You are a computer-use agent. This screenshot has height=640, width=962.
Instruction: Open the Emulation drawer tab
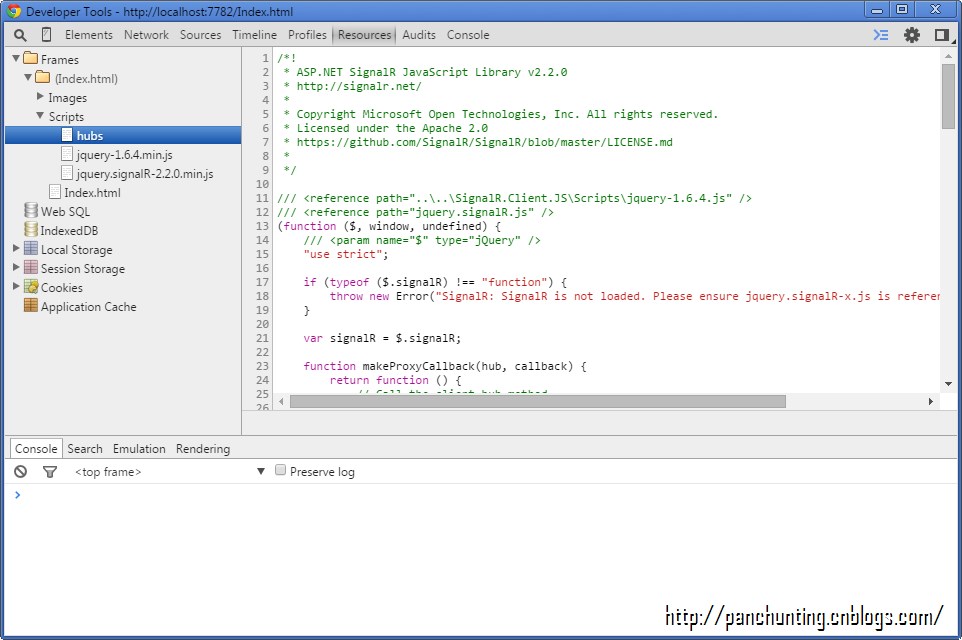pyautogui.click(x=139, y=449)
